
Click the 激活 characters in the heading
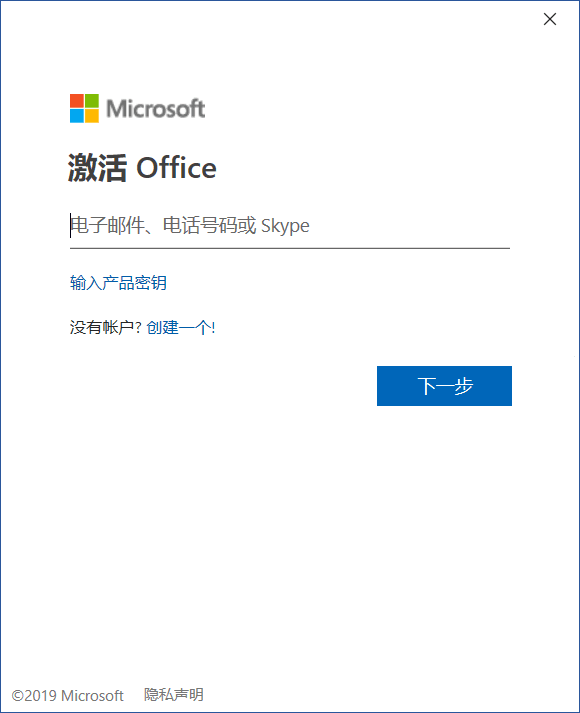coord(97,168)
